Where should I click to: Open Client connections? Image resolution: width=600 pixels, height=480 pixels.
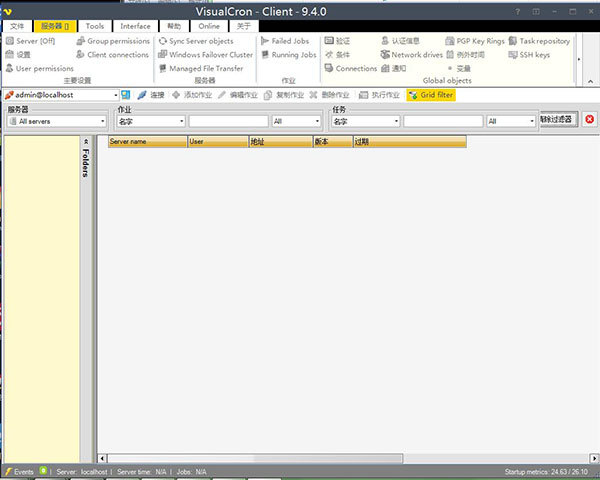[x=113, y=54]
